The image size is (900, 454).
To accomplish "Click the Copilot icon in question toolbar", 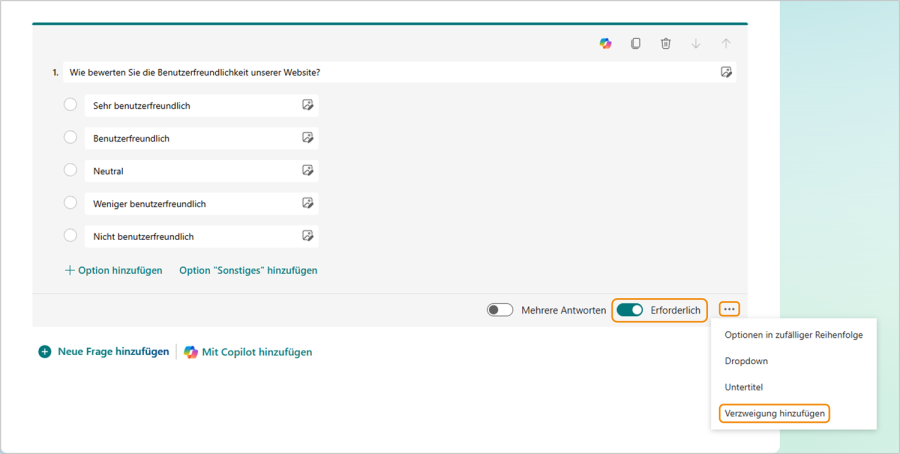I will (x=606, y=44).
